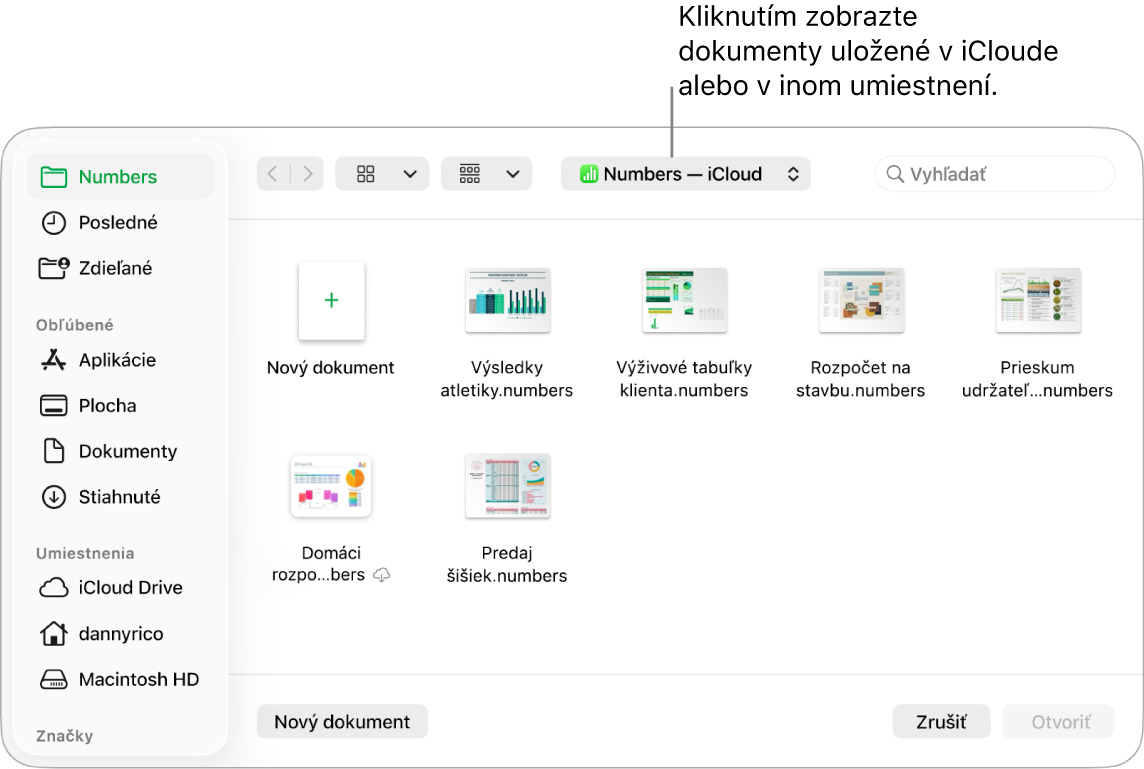This screenshot has width=1144, height=769.
Task: Click the Vyhľadať search field
Action: pos(995,174)
